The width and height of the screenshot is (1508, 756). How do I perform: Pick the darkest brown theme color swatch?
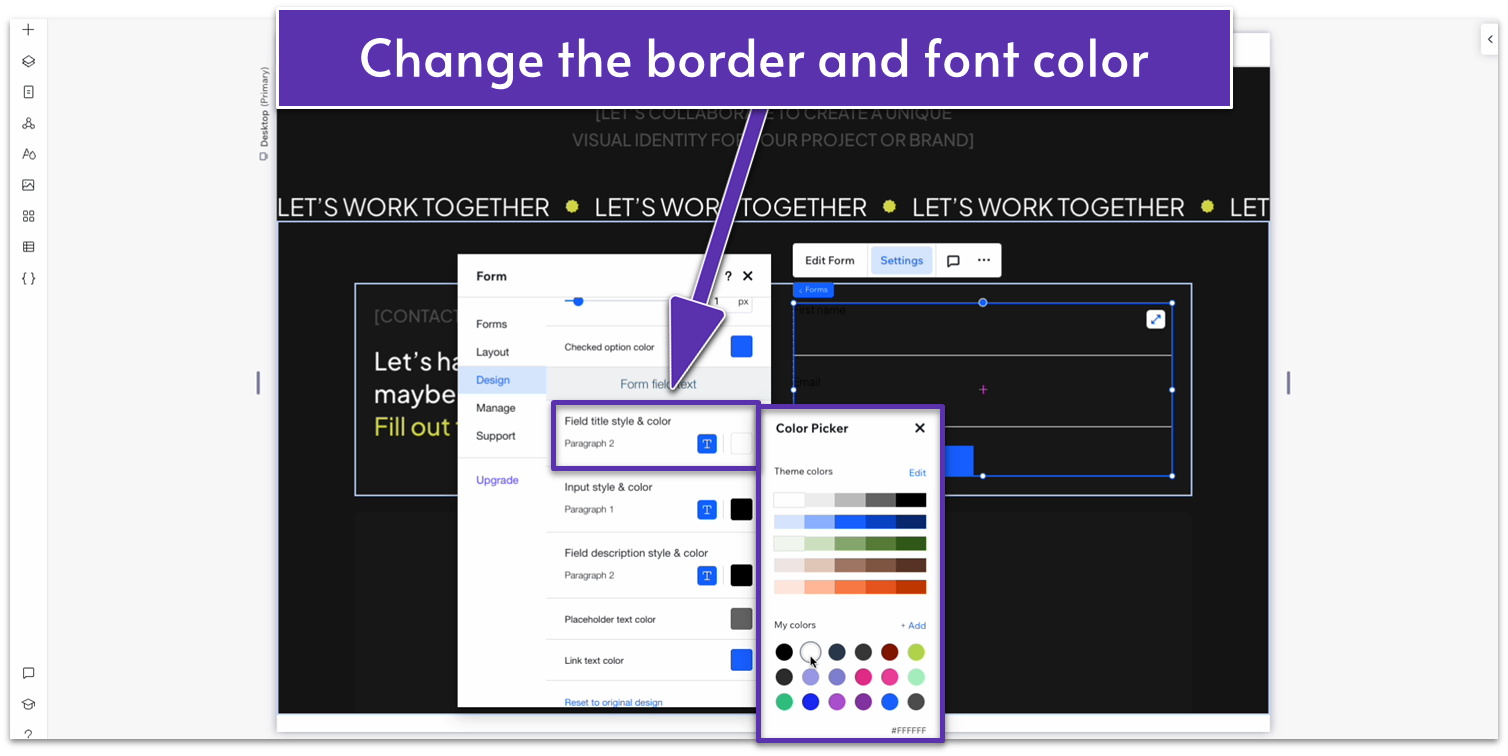(911, 565)
